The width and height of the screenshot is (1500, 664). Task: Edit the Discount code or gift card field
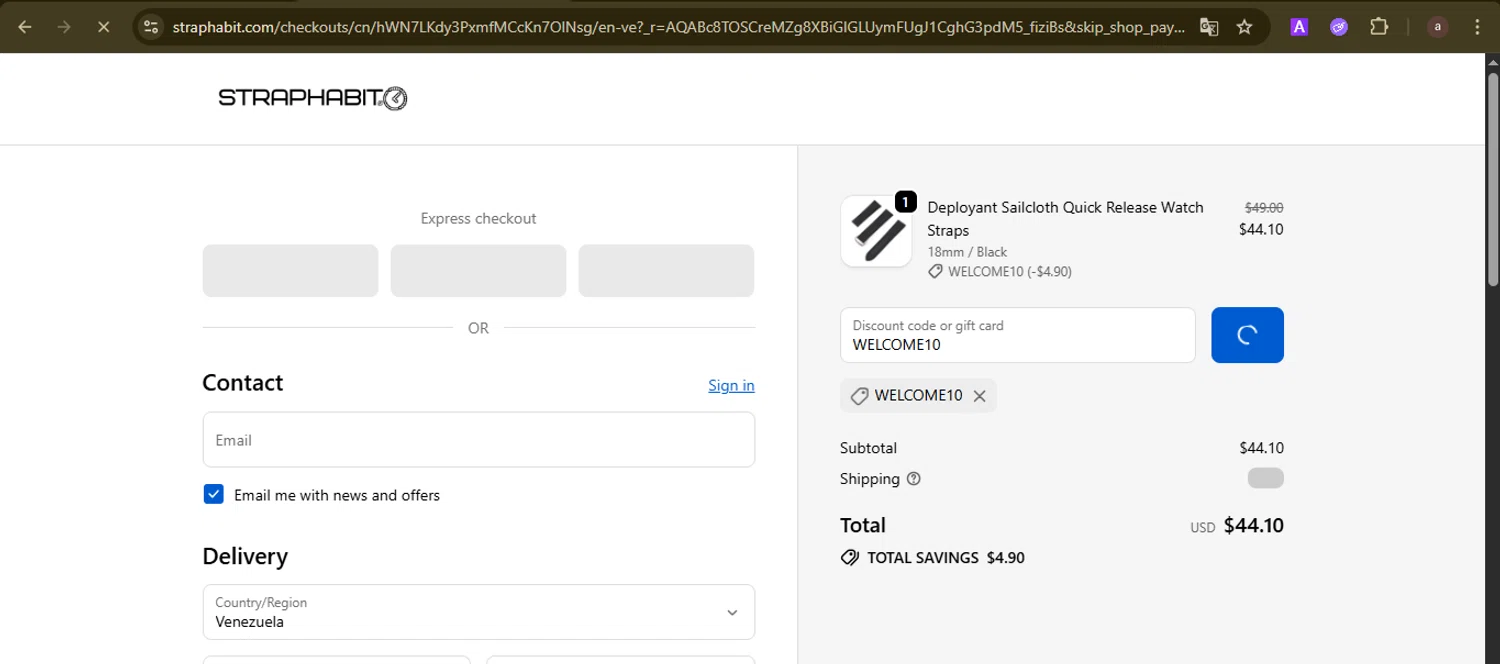point(1017,335)
